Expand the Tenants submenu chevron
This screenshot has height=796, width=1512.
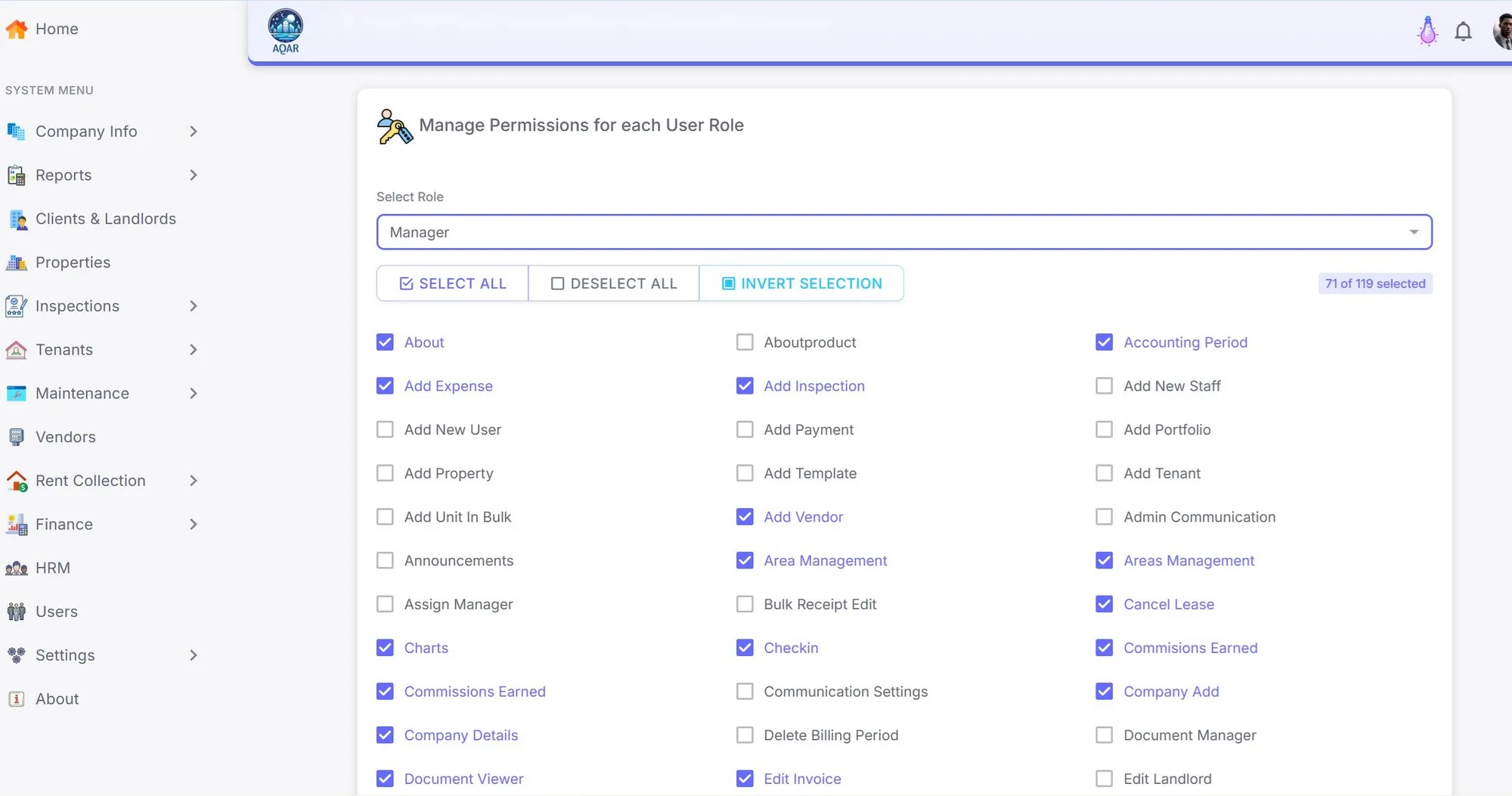point(194,350)
